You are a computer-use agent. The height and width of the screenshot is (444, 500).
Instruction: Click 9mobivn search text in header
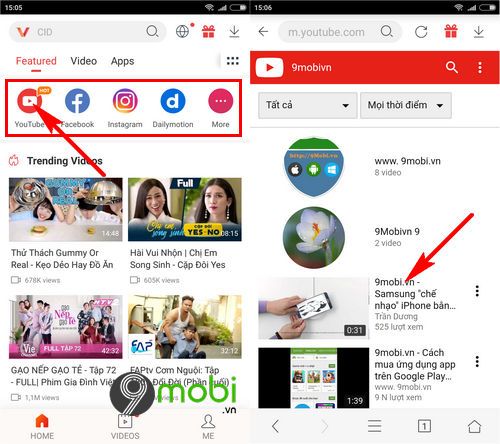click(311, 68)
